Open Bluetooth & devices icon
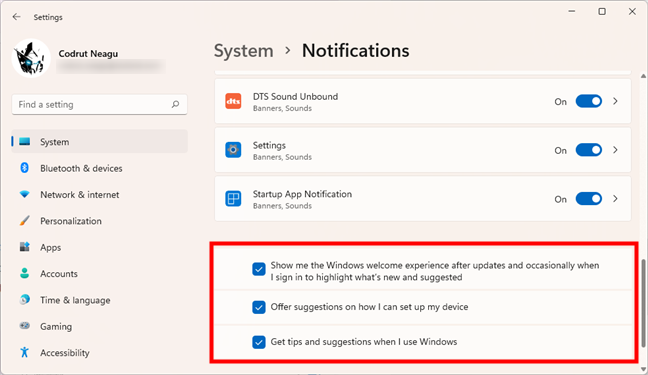The image size is (648, 375). 24,168
